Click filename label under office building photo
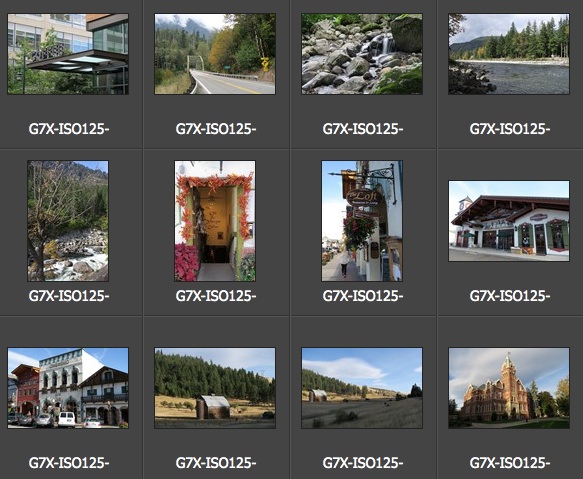Viewport: 583px width, 479px height. click(x=69, y=129)
